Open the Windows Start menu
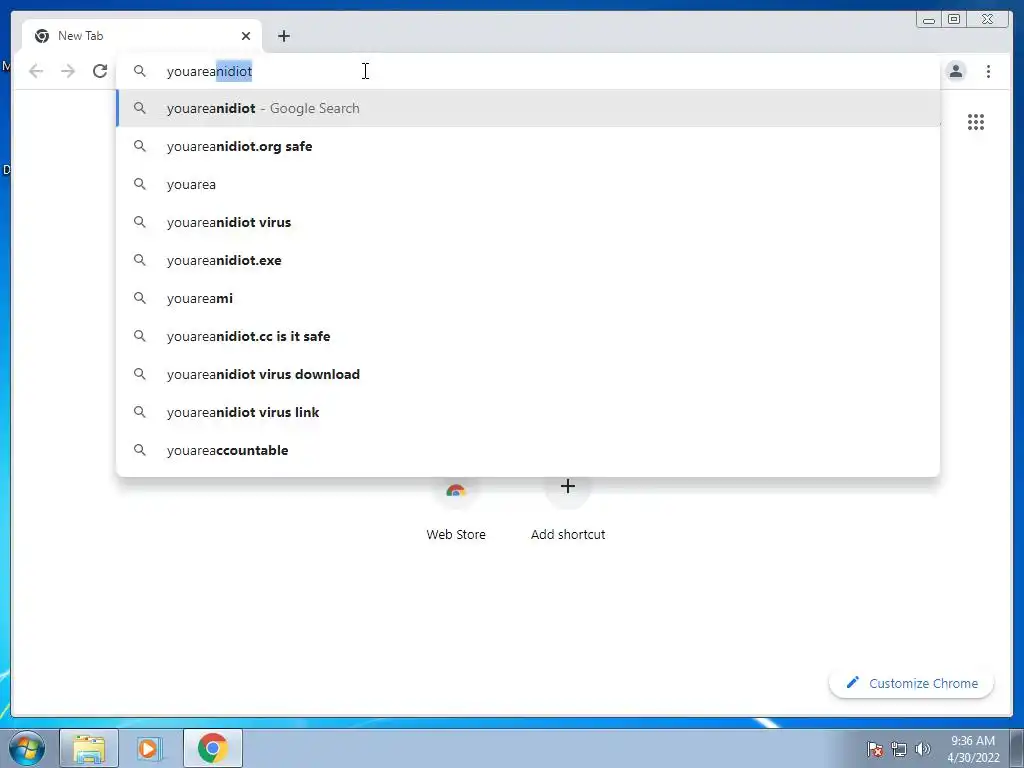The height and width of the screenshot is (768, 1024). (27, 748)
